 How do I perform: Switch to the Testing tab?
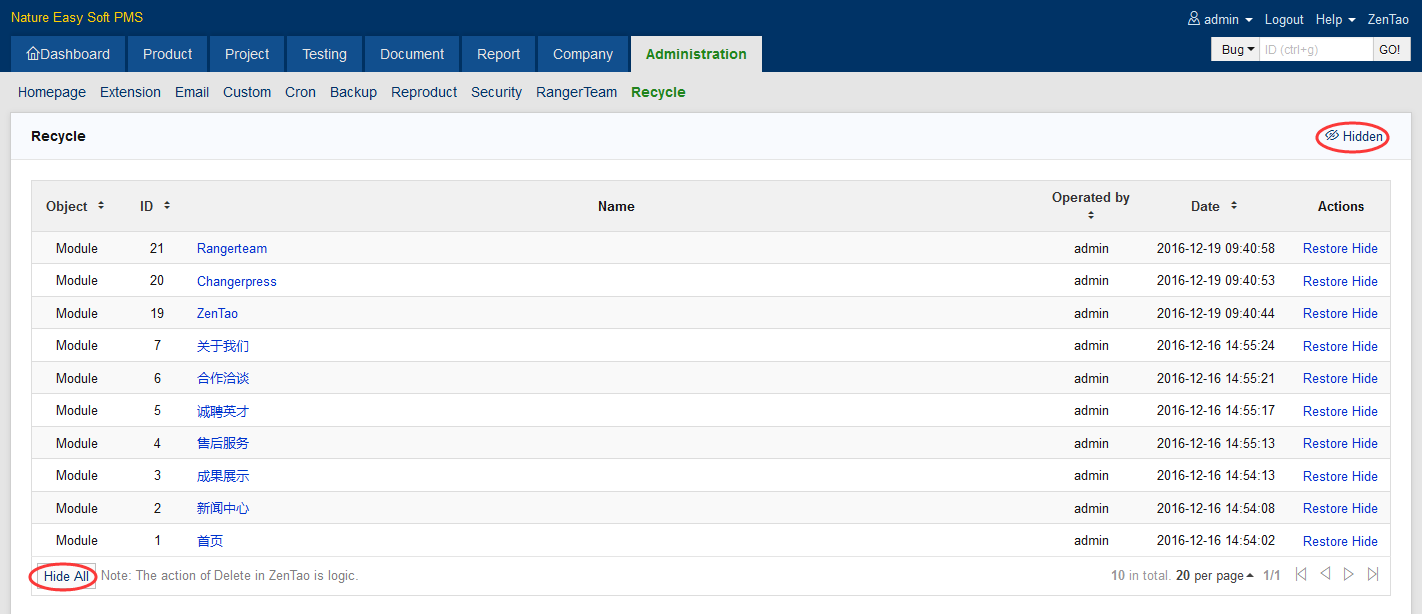[x=324, y=54]
